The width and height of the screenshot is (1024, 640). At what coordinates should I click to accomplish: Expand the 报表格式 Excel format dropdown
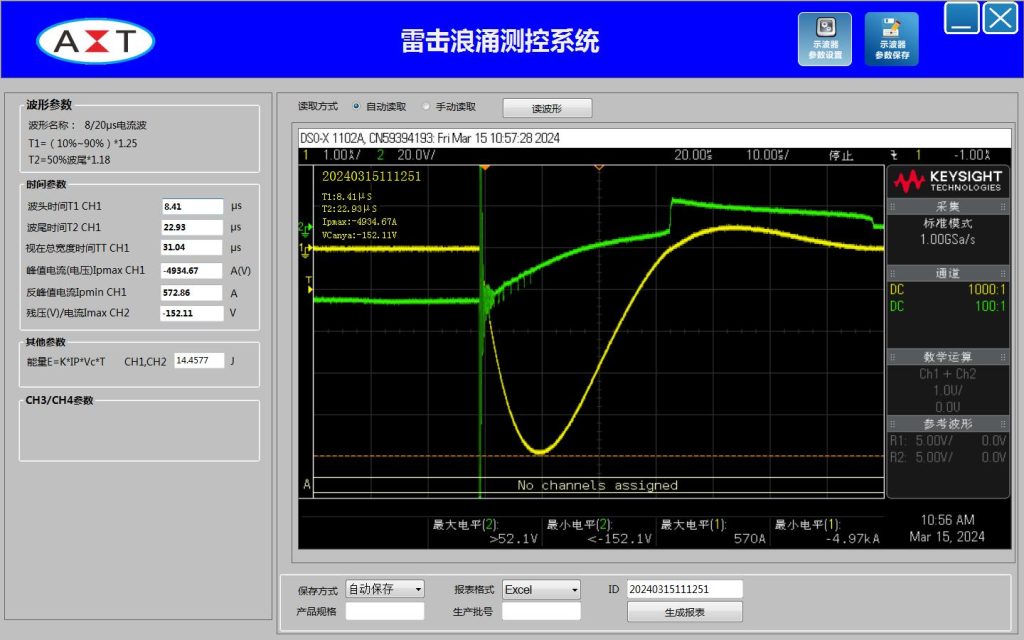coord(541,590)
